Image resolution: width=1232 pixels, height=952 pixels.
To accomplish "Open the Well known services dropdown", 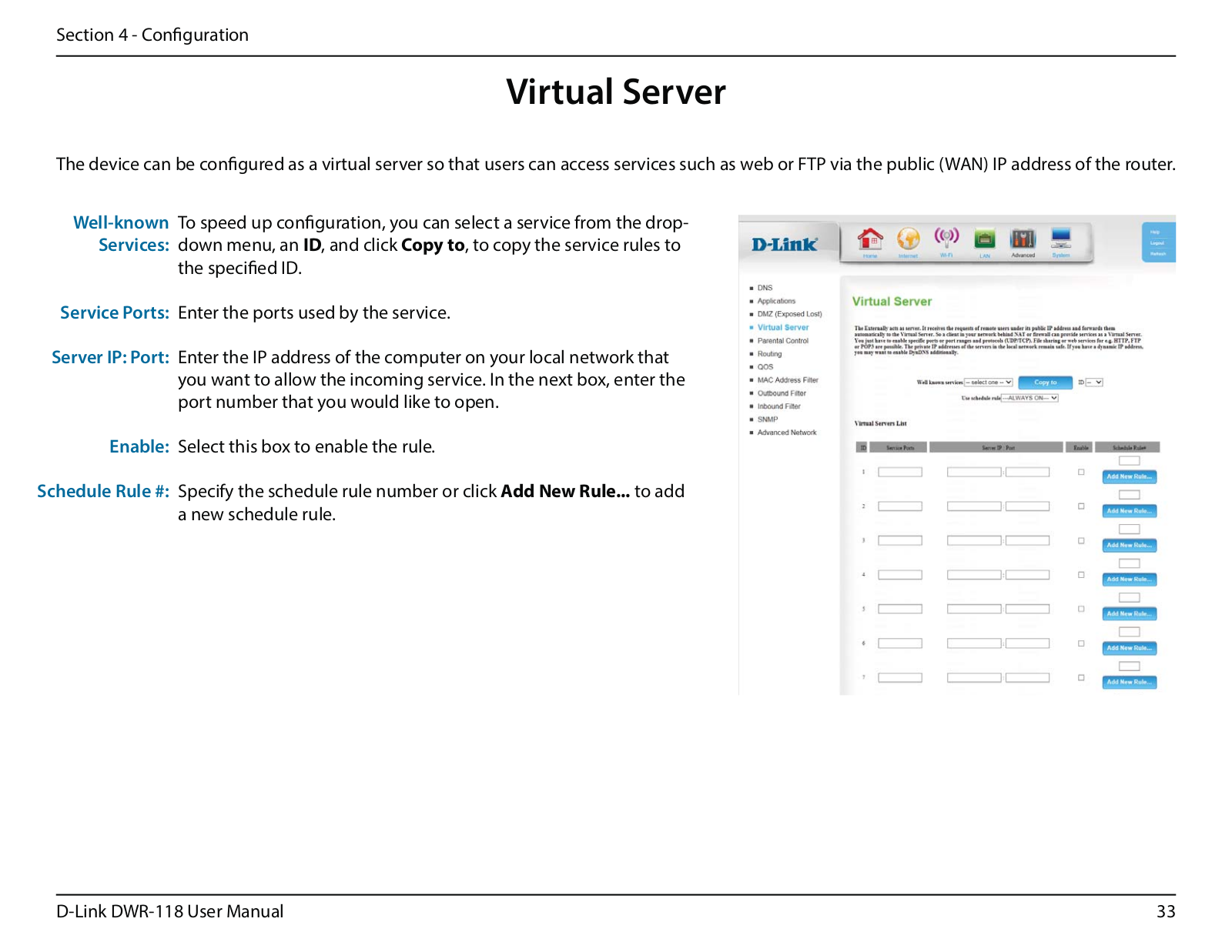I will pos(989,382).
